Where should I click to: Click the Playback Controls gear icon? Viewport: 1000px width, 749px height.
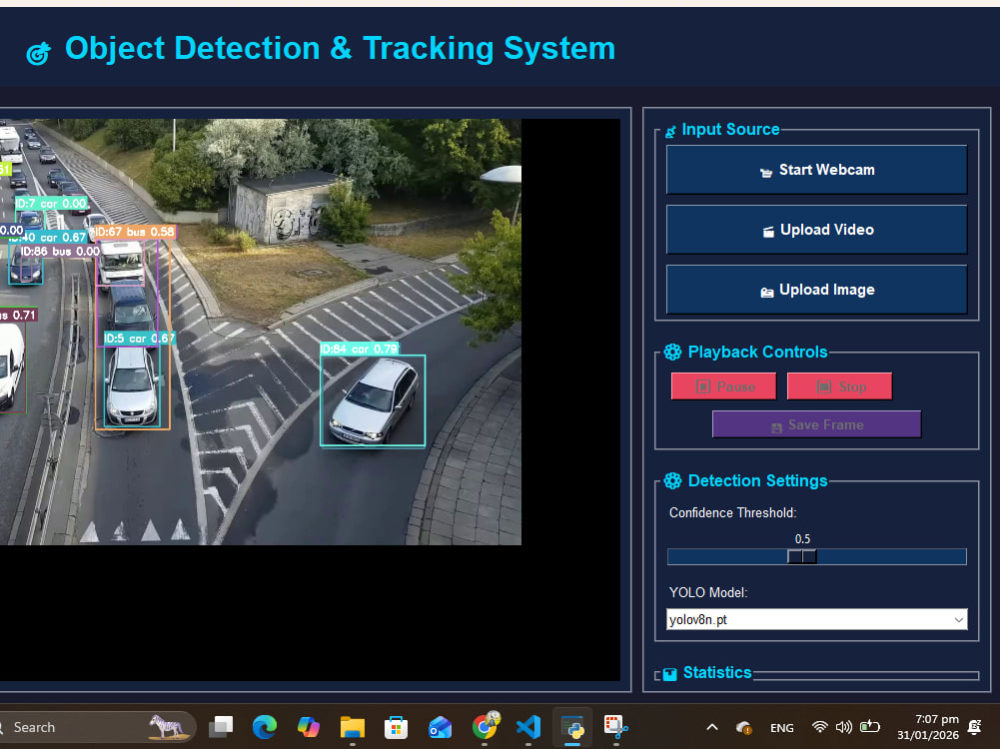(672, 352)
